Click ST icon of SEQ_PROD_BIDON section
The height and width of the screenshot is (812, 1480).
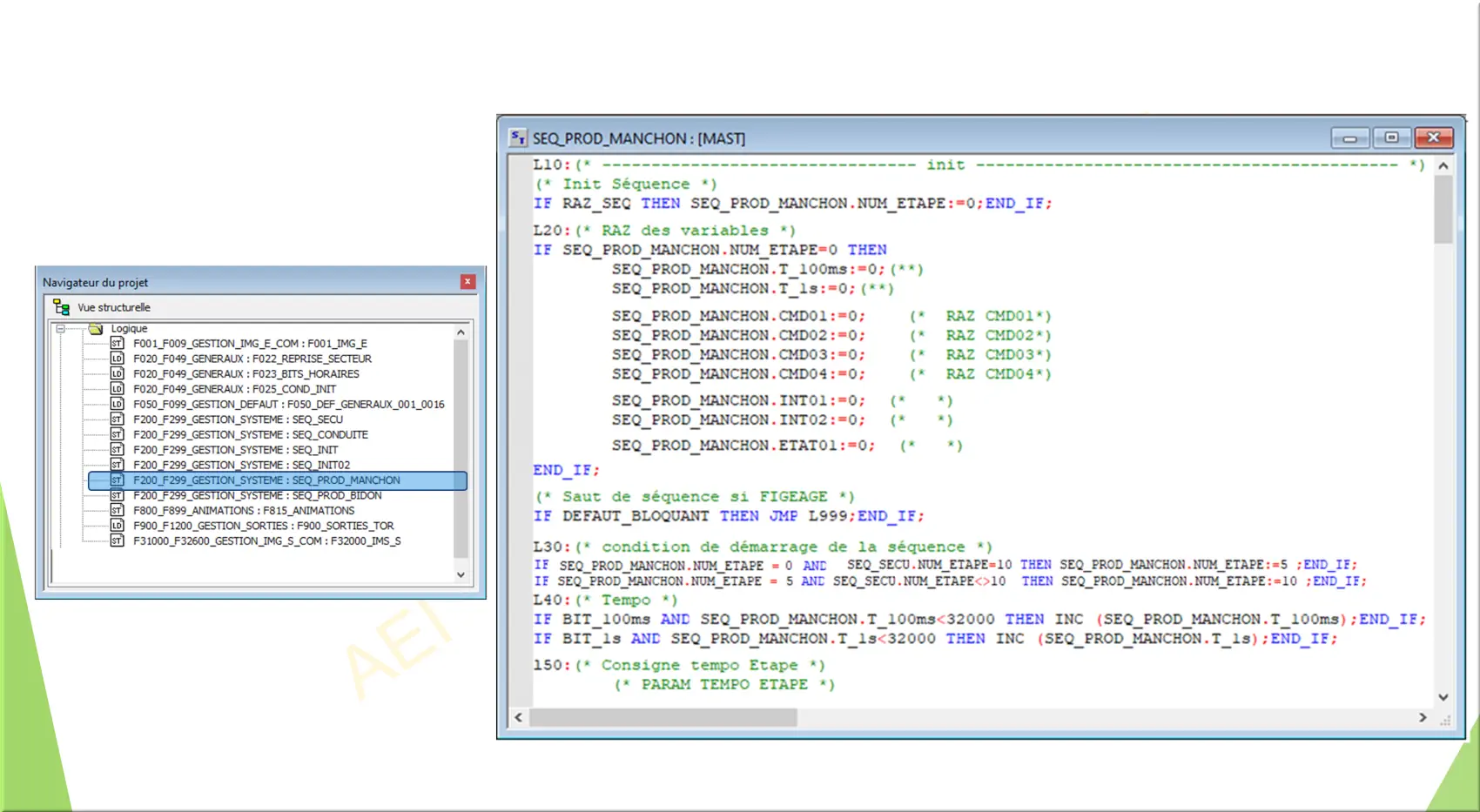[x=117, y=495]
